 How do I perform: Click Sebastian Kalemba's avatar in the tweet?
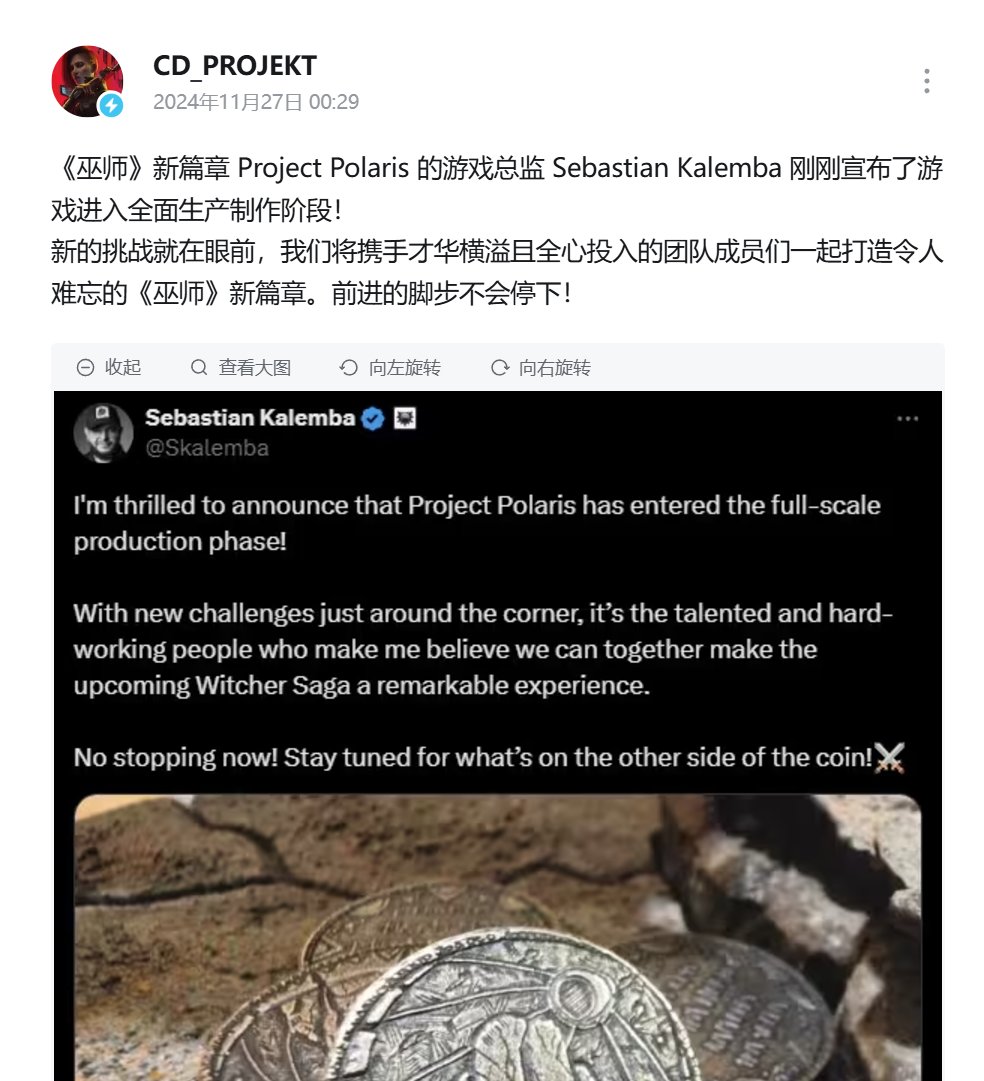coord(103,433)
